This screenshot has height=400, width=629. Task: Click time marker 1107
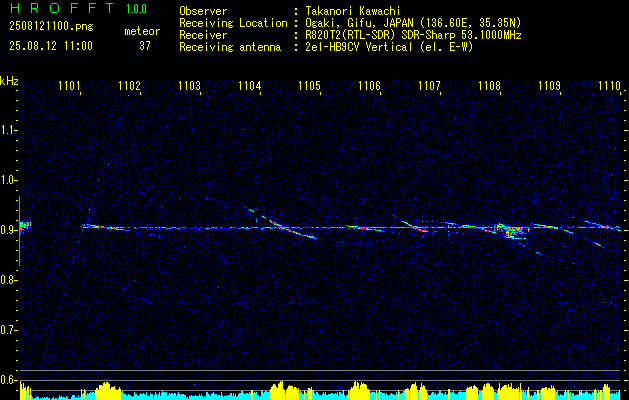(429, 85)
